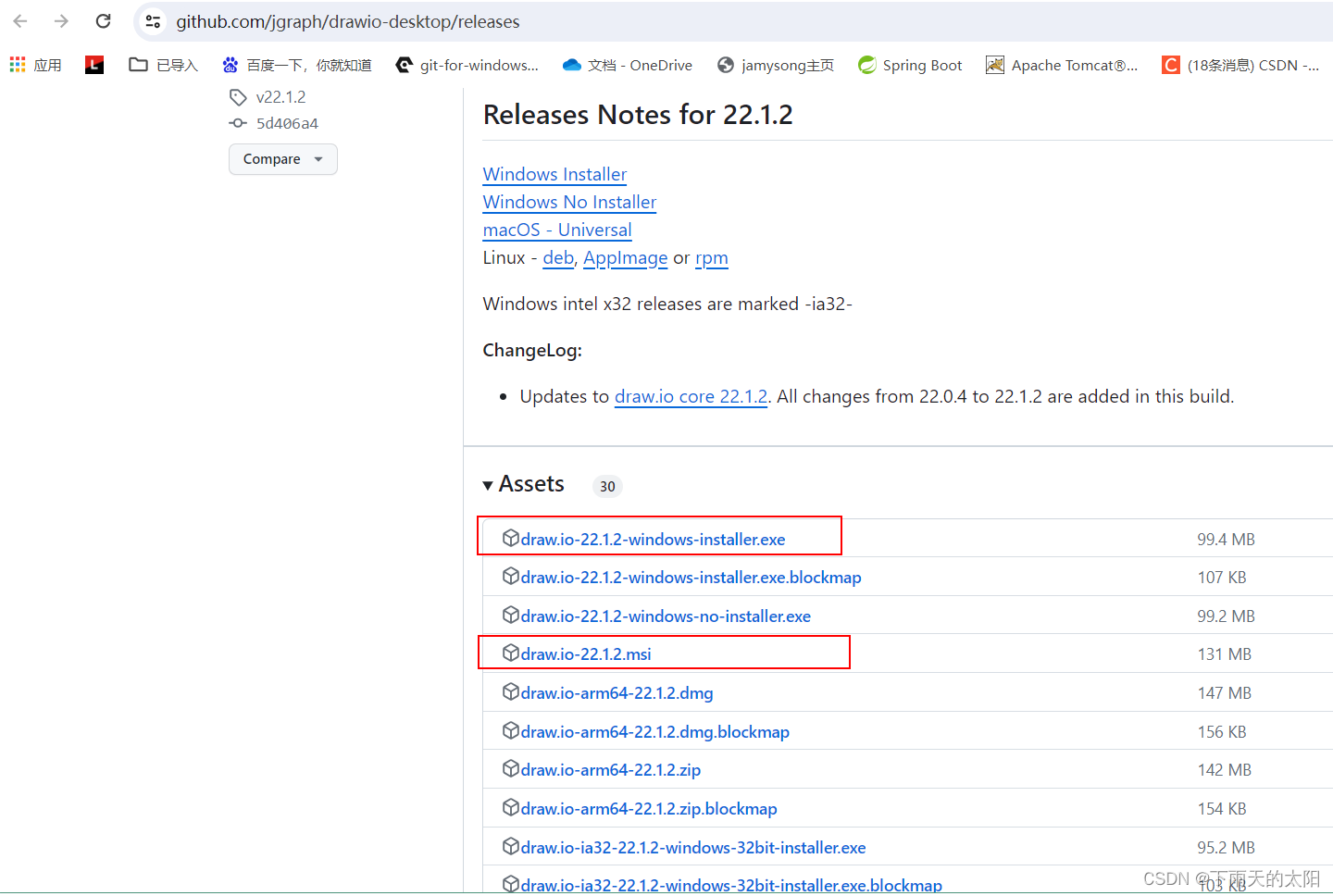
Task: Open the 应用 apps grid shortcut
Action: 35,65
